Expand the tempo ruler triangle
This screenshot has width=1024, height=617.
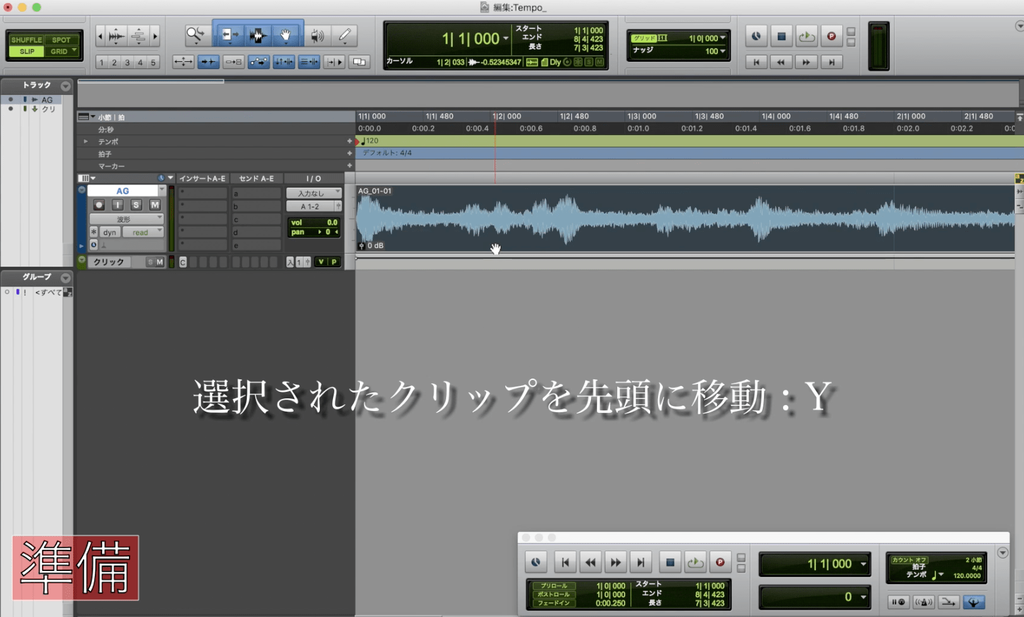[x=86, y=141]
